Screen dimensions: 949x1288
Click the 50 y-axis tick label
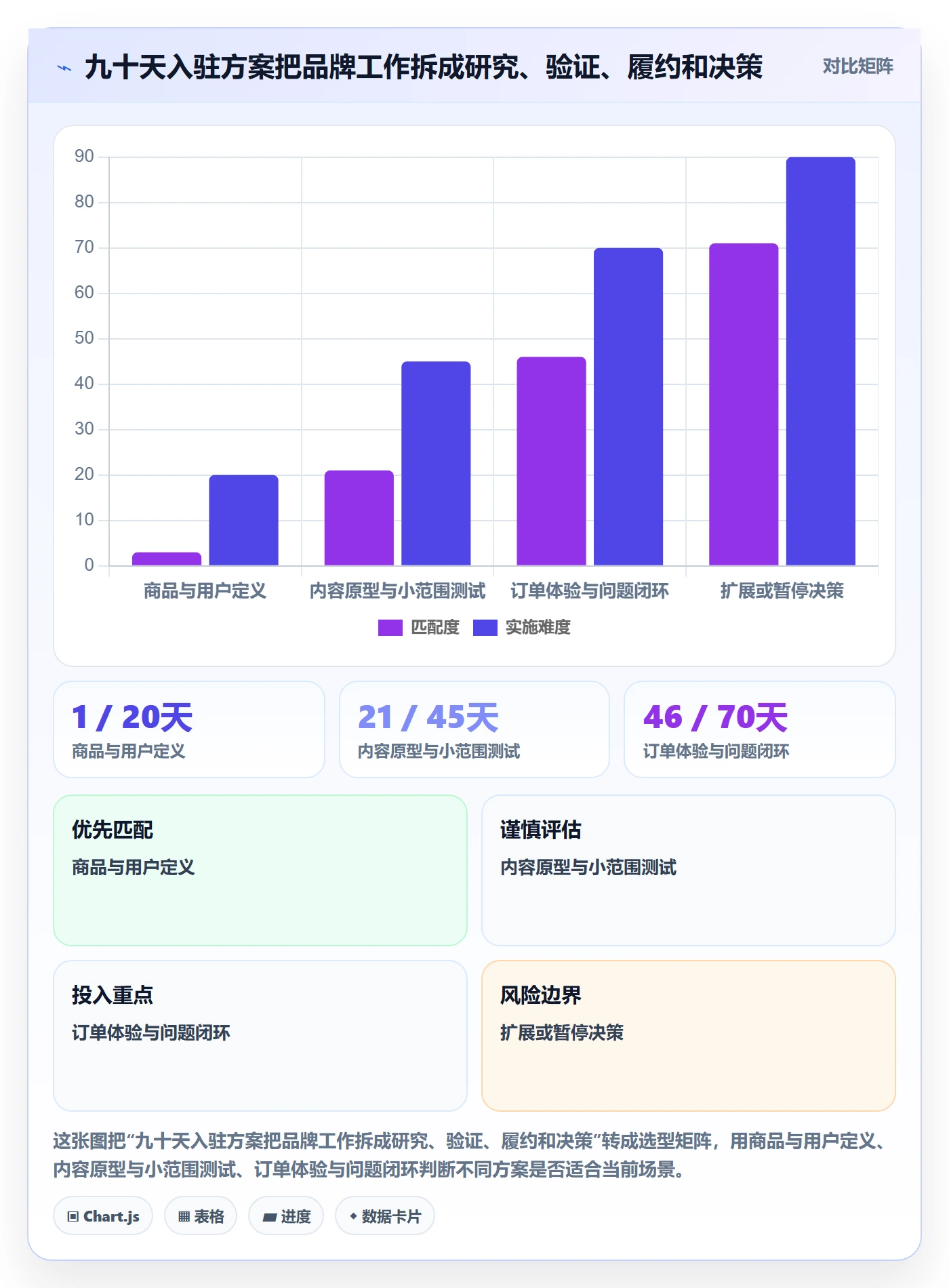(x=84, y=338)
